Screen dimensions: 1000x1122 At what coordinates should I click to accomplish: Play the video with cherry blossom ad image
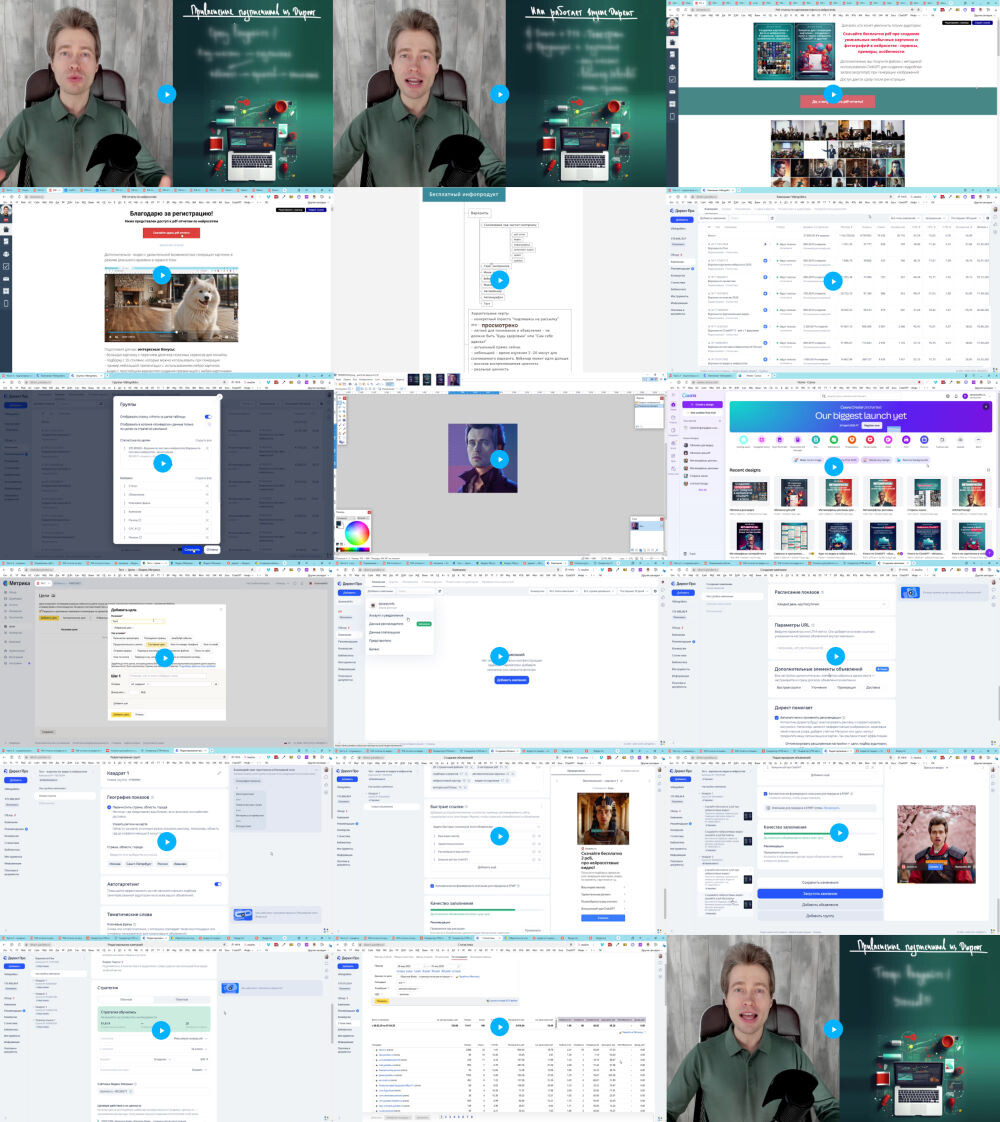click(839, 831)
